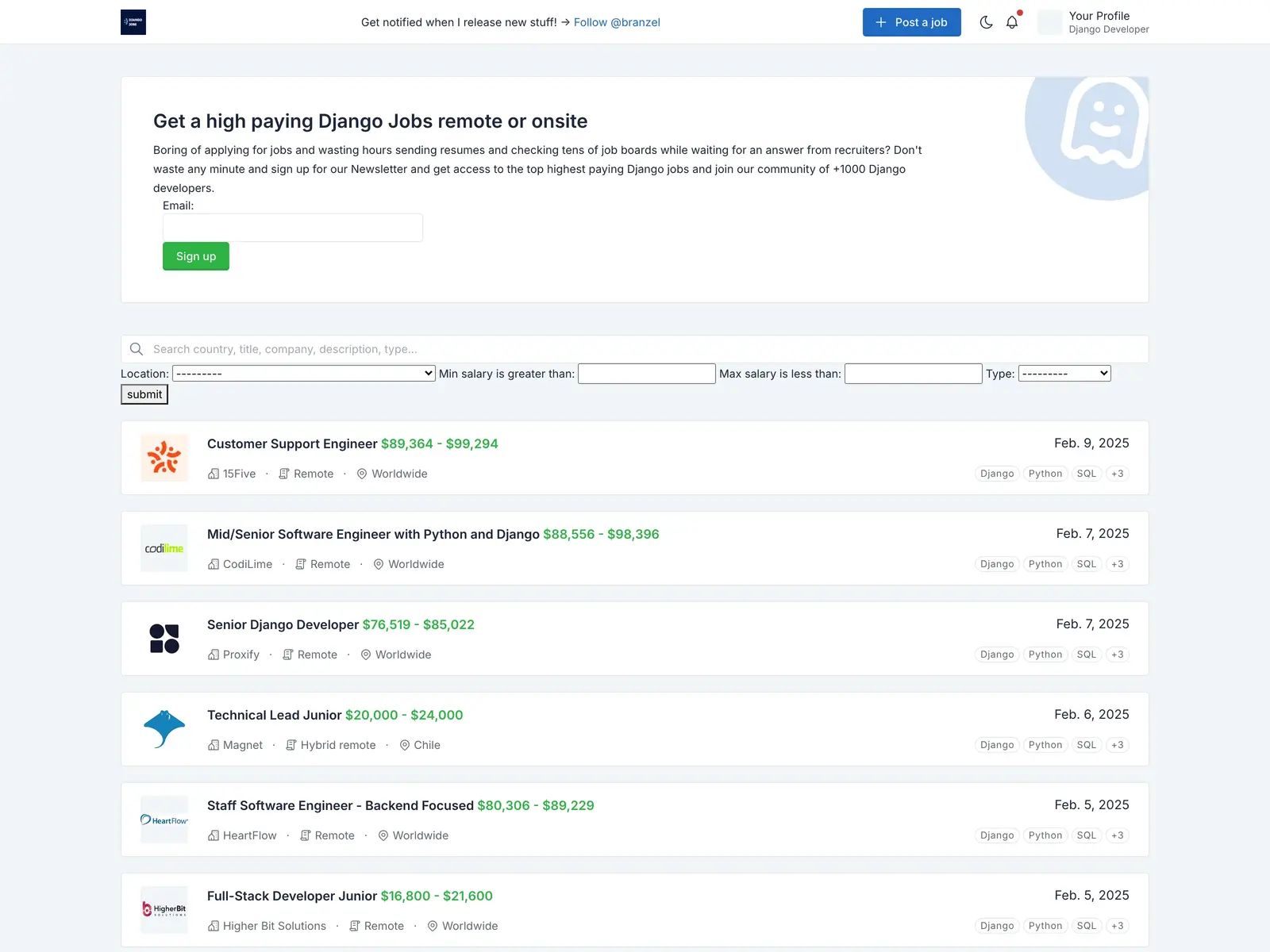Click the search magnifier icon

[x=137, y=349]
